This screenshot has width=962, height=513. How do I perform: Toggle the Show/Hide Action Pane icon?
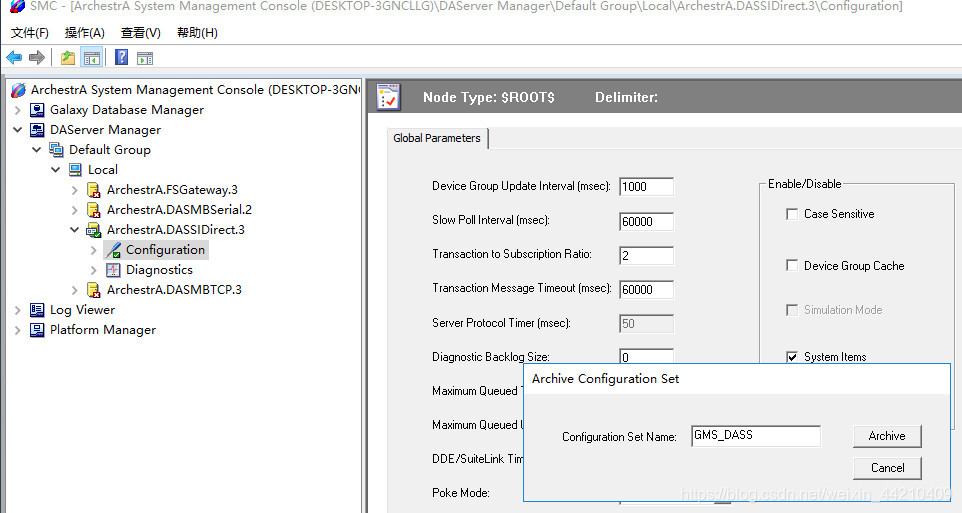145,58
